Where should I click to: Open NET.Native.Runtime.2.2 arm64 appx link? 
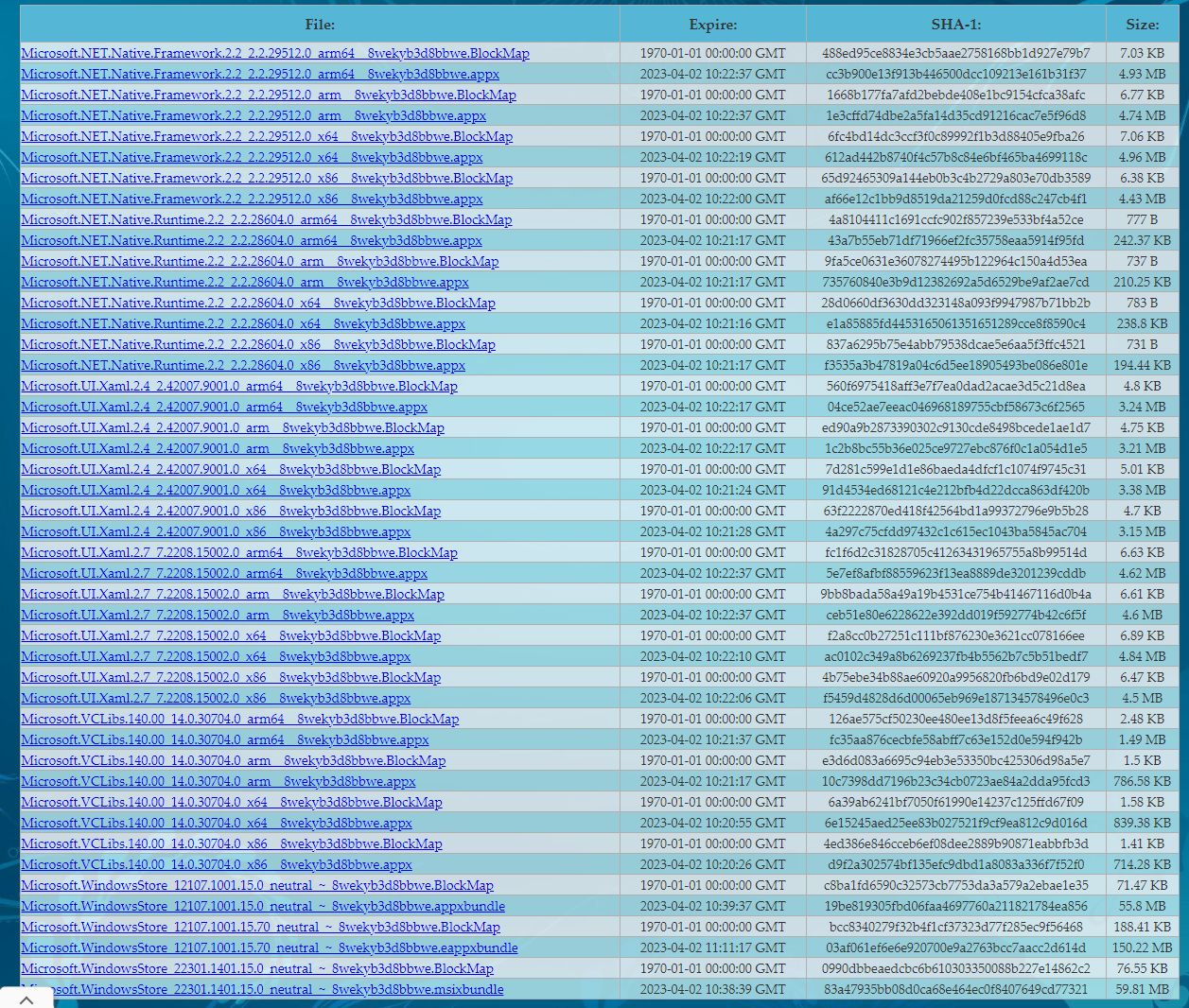[x=252, y=240]
